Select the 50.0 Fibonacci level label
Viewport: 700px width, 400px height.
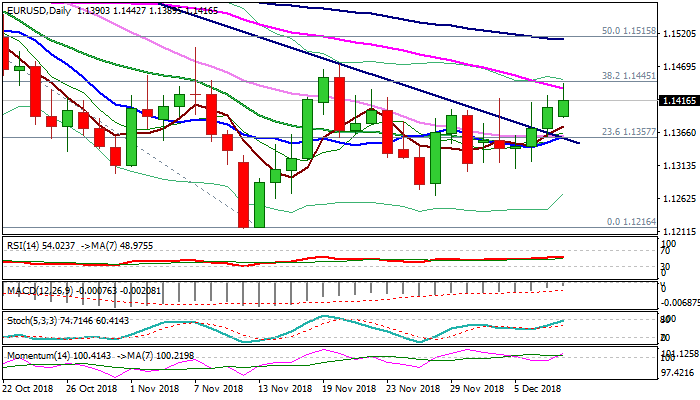(629, 32)
